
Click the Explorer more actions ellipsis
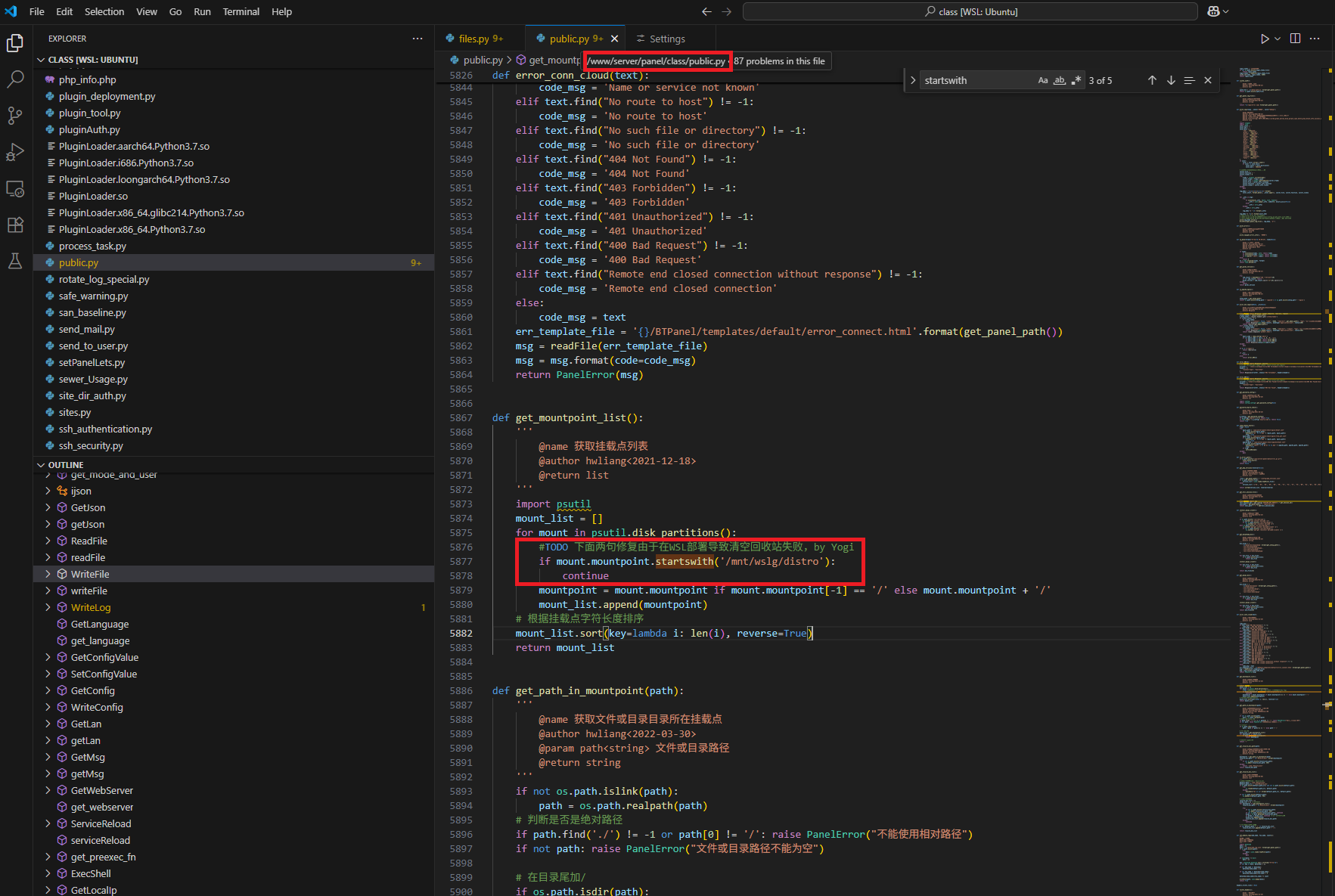(418, 39)
